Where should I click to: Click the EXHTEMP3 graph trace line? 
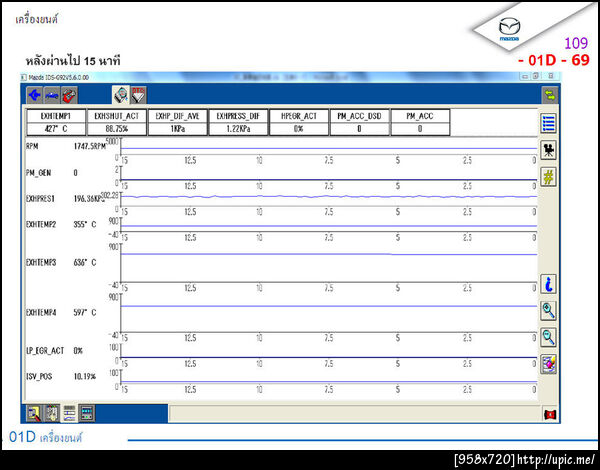click(329, 254)
